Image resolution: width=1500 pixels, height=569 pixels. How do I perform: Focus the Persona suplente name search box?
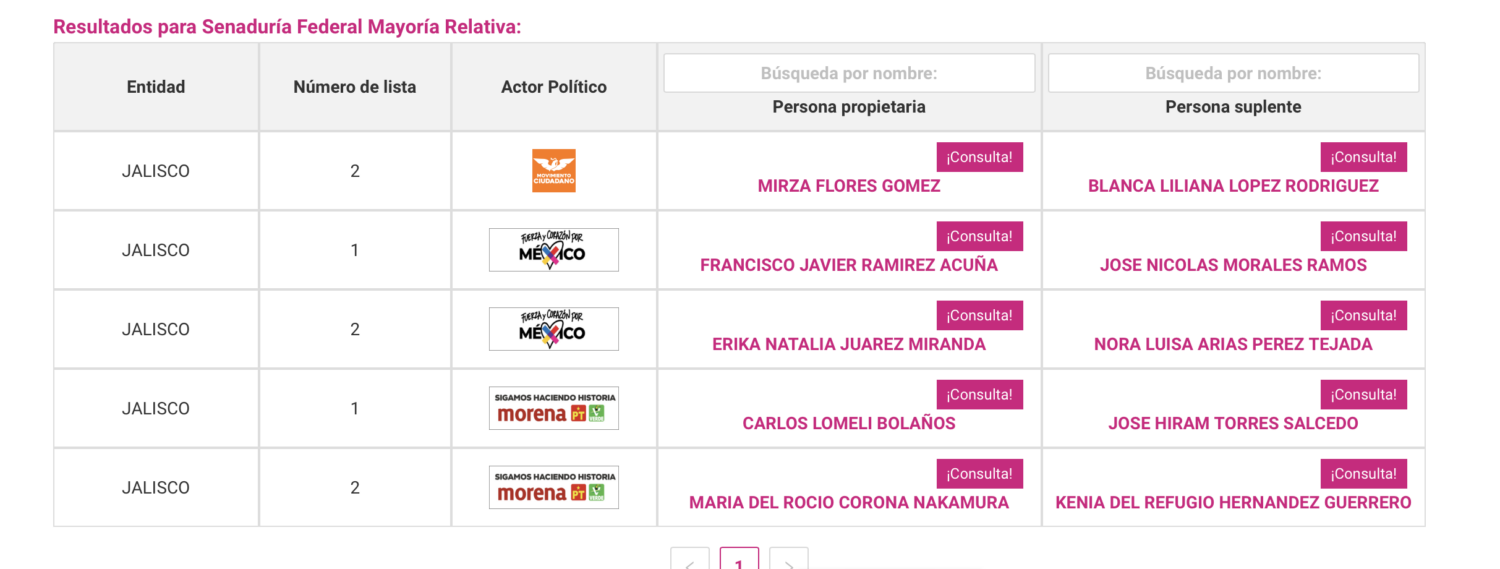coord(1233,73)
